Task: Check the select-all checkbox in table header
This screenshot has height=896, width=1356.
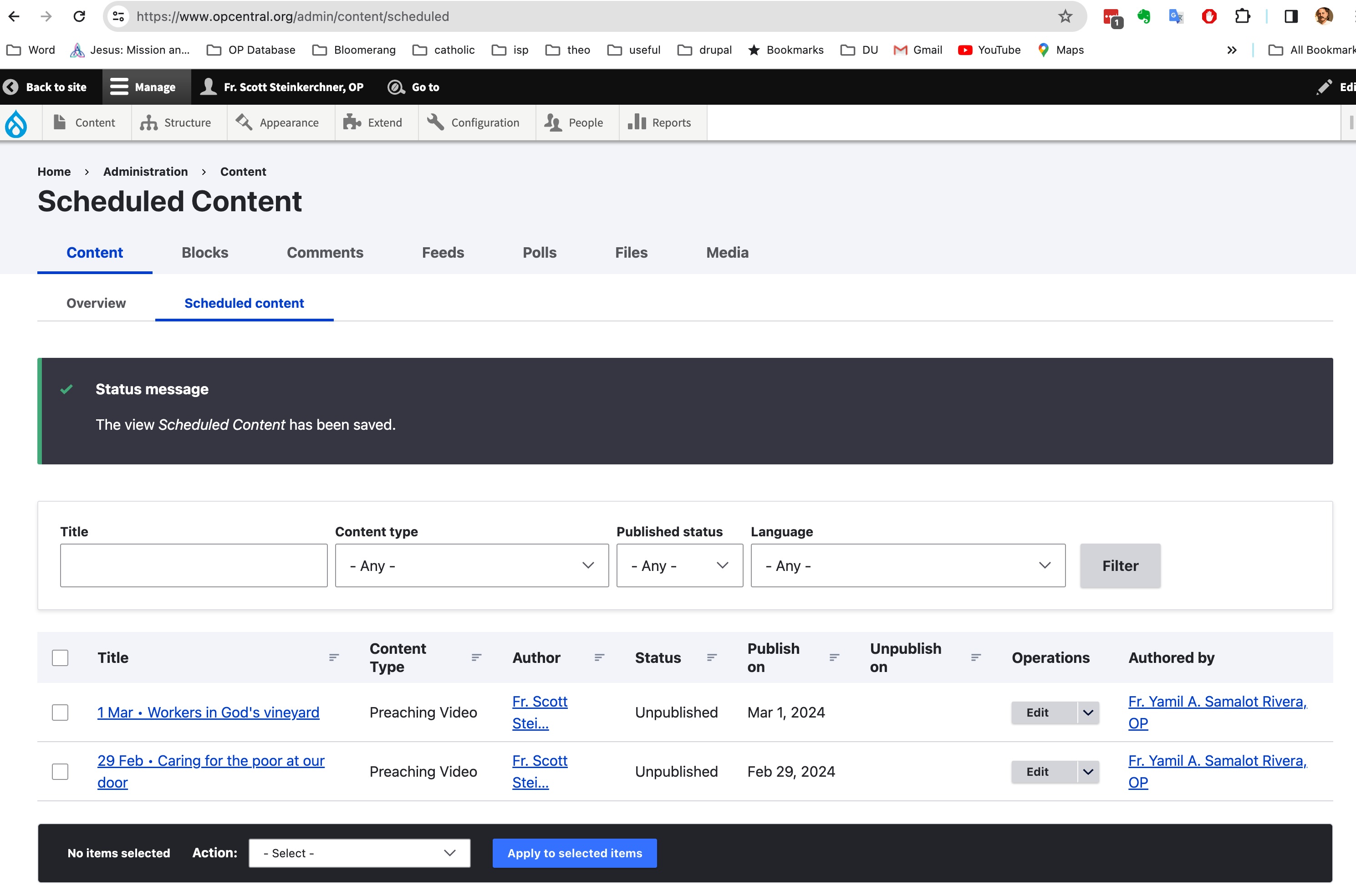Action: coord(60,658)
